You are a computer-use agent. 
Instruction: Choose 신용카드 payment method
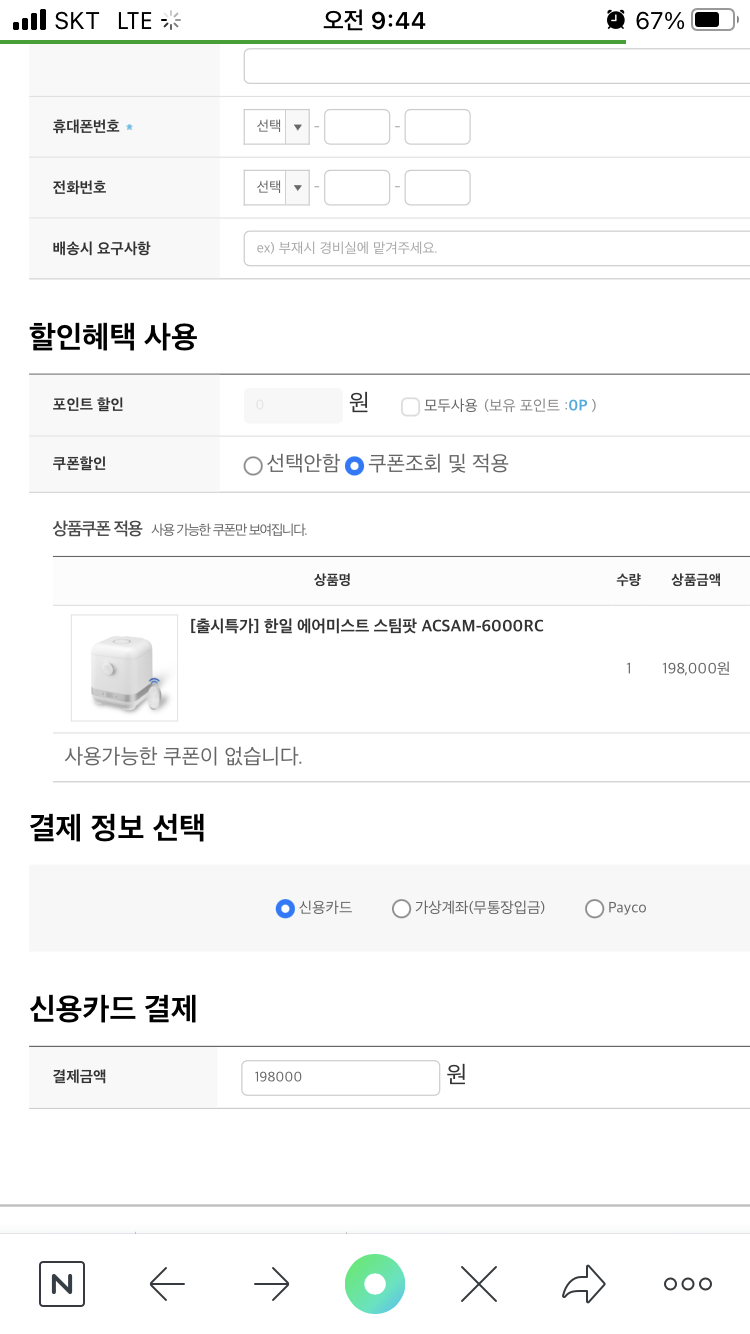[285, 908]
